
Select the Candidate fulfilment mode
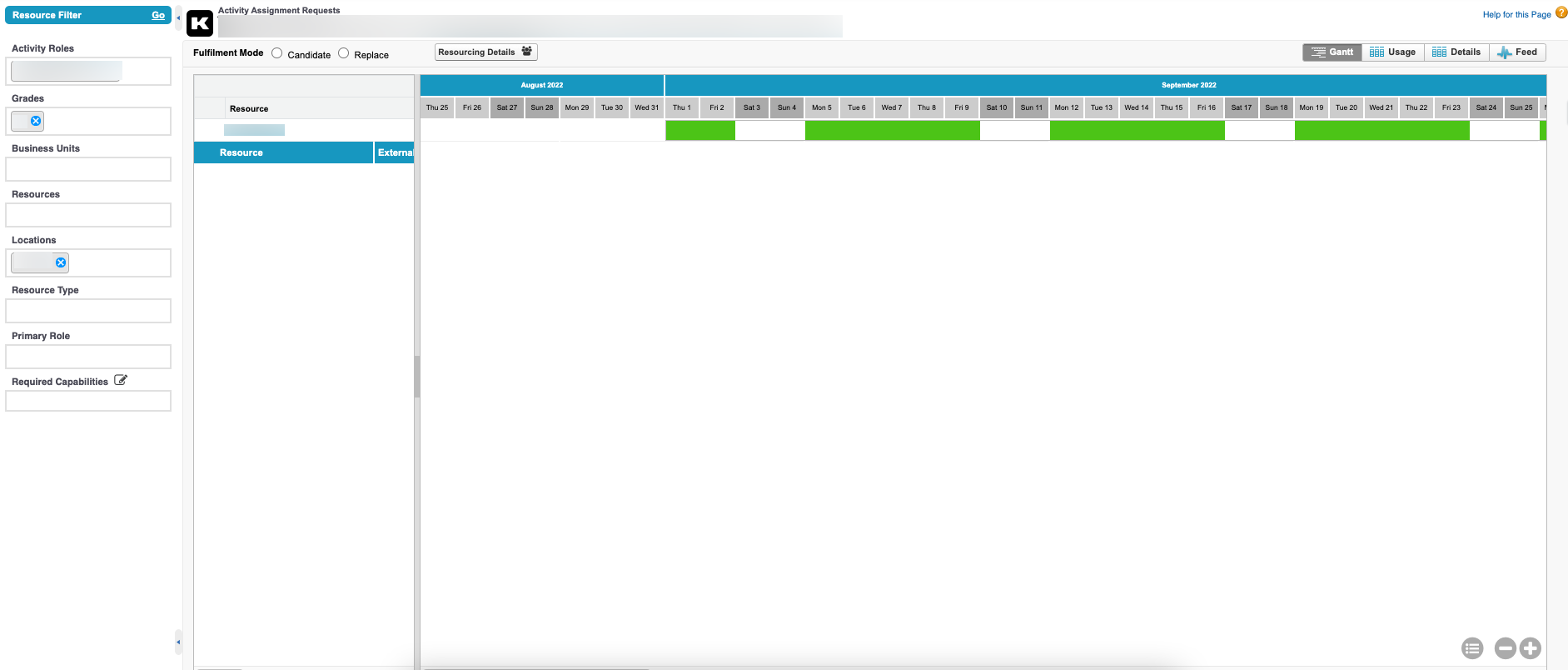point(277,53)
